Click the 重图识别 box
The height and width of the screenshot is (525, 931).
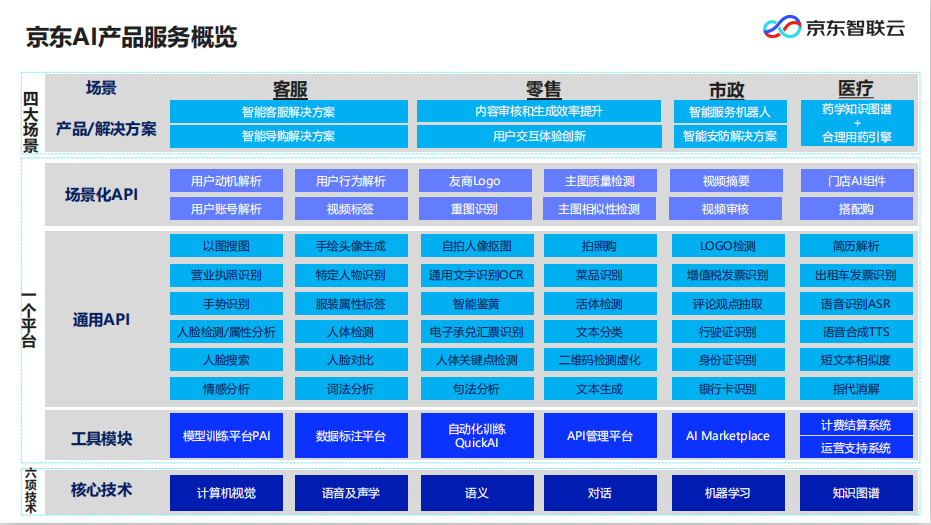coord(475,208)
